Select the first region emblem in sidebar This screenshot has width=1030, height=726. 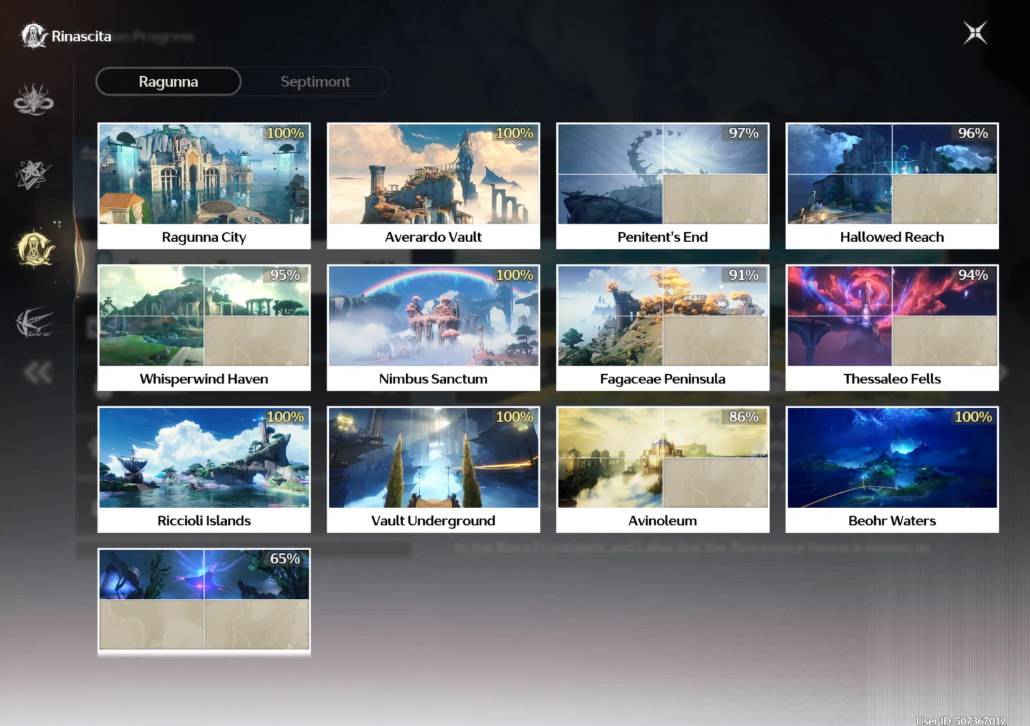click(x=34, y=99)
